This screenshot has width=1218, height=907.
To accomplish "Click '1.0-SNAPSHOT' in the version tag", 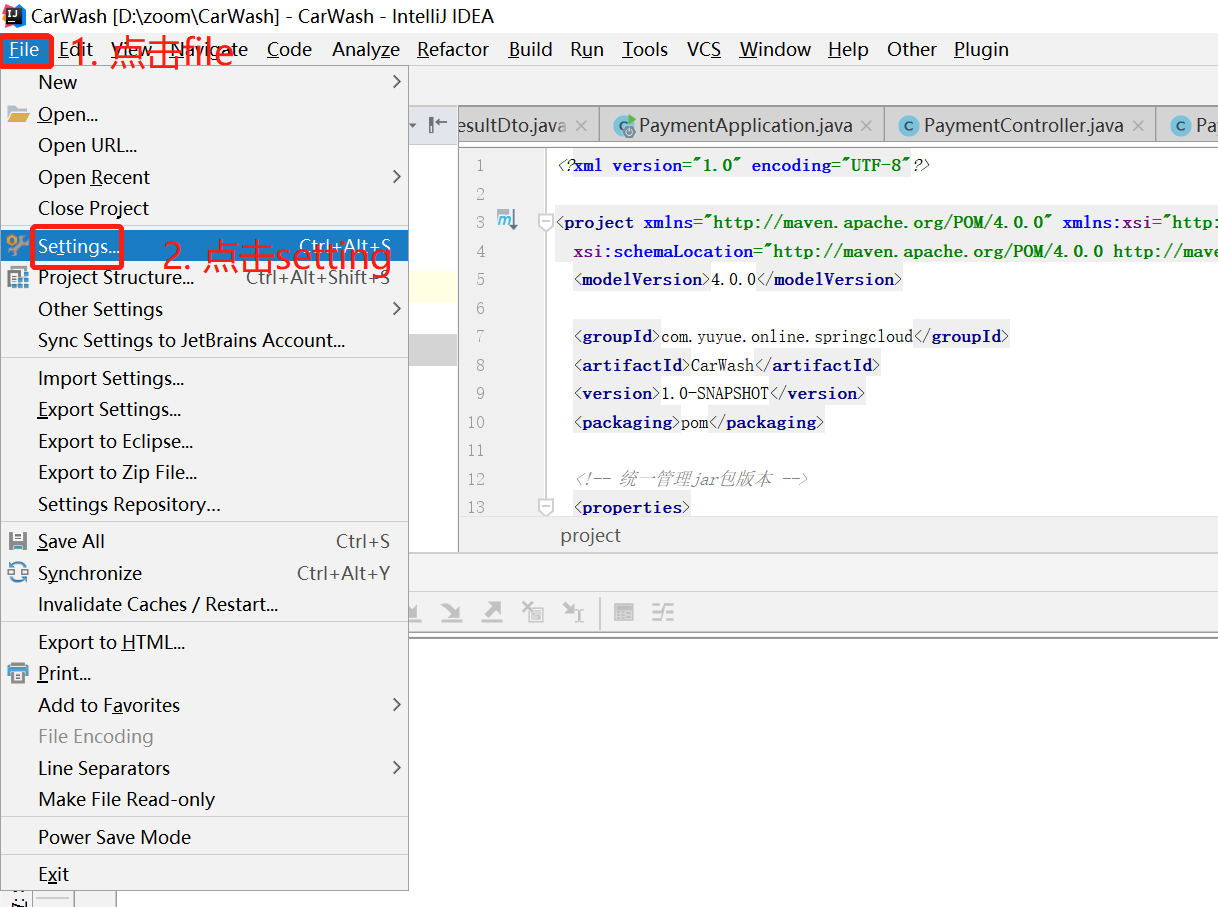I will point(714,393).
